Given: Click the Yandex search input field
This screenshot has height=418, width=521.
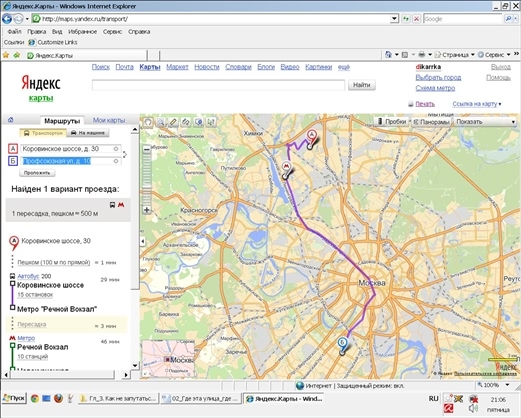Looking at the screenshot, I should pyautogui.click(x=218, y=85).
